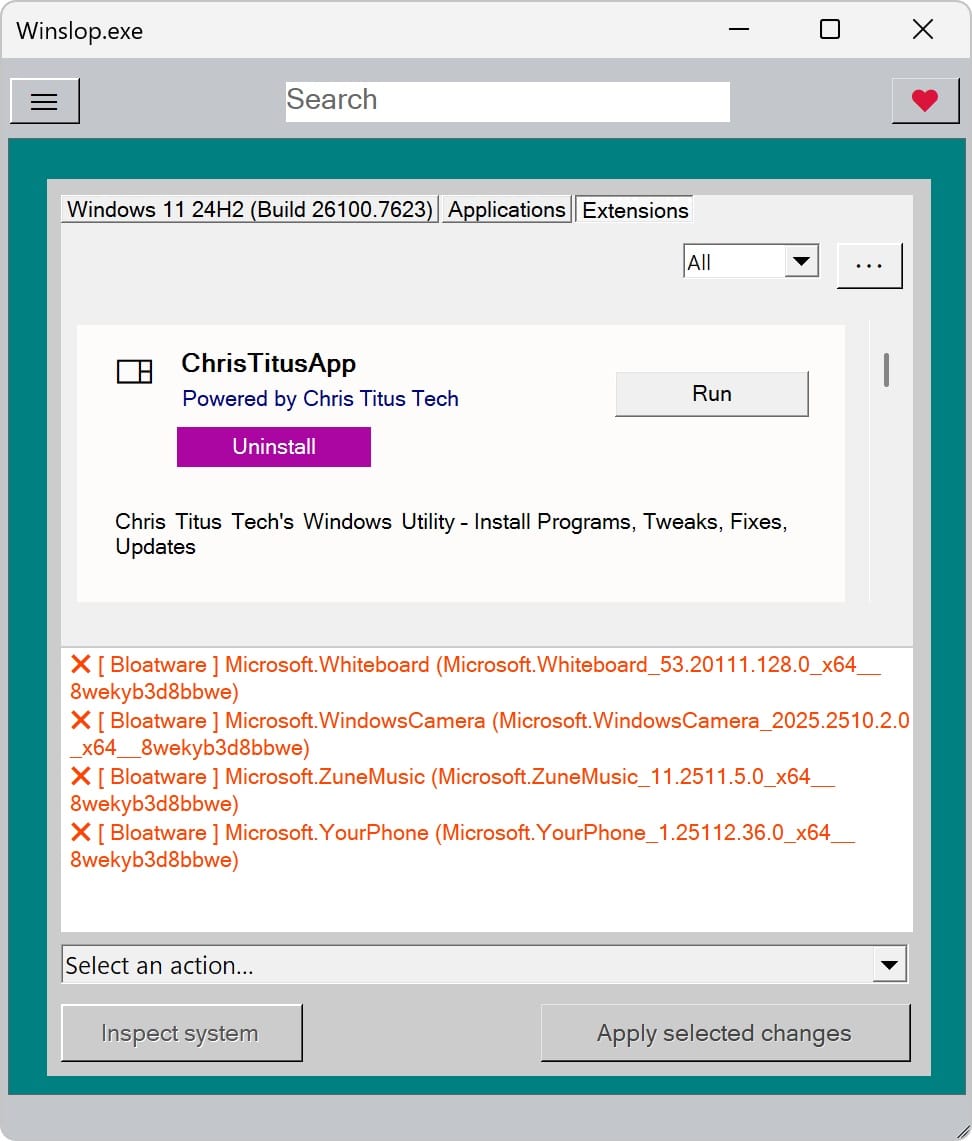972x1141 pixels.
Task: Click the red X beside Microsoft.Whiteboard
Action: pos(81,664)
